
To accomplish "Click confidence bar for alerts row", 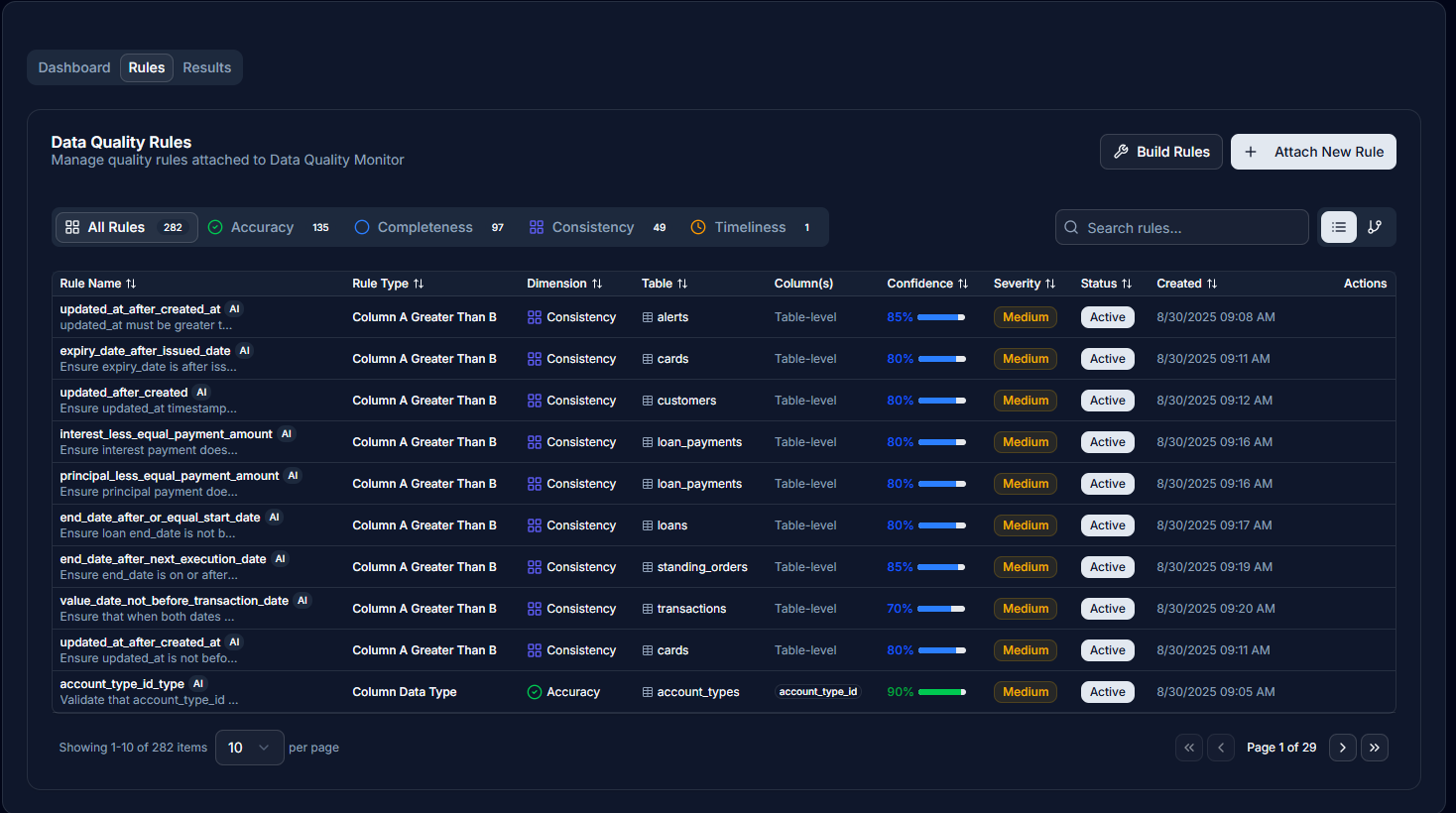I will 941,317.
